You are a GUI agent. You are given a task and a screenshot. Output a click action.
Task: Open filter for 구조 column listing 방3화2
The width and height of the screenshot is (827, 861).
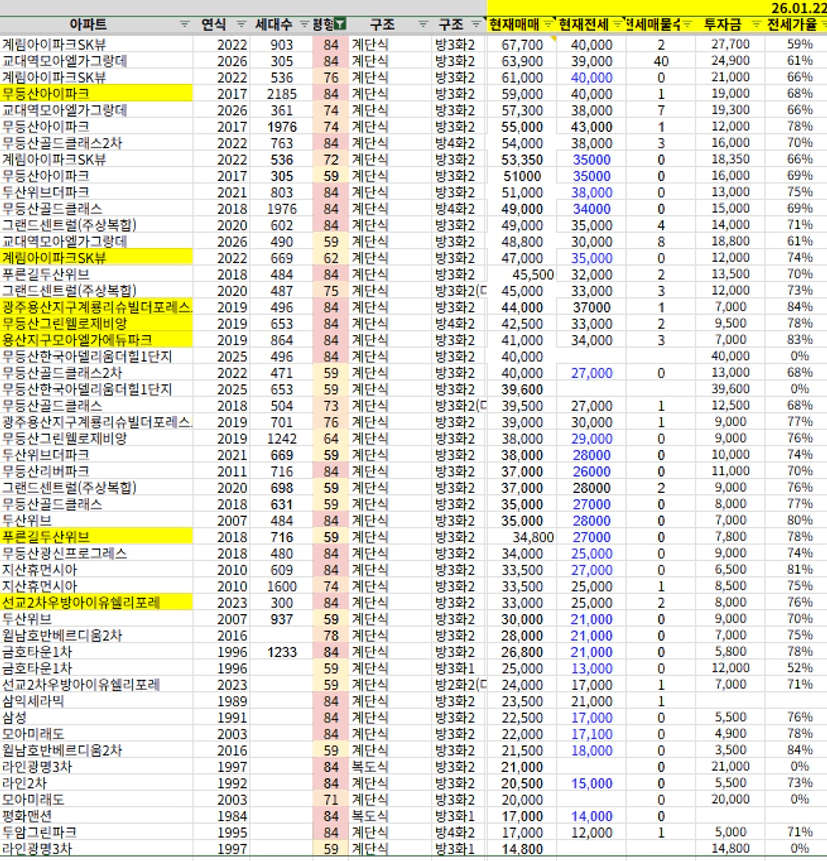coord(476,24)
